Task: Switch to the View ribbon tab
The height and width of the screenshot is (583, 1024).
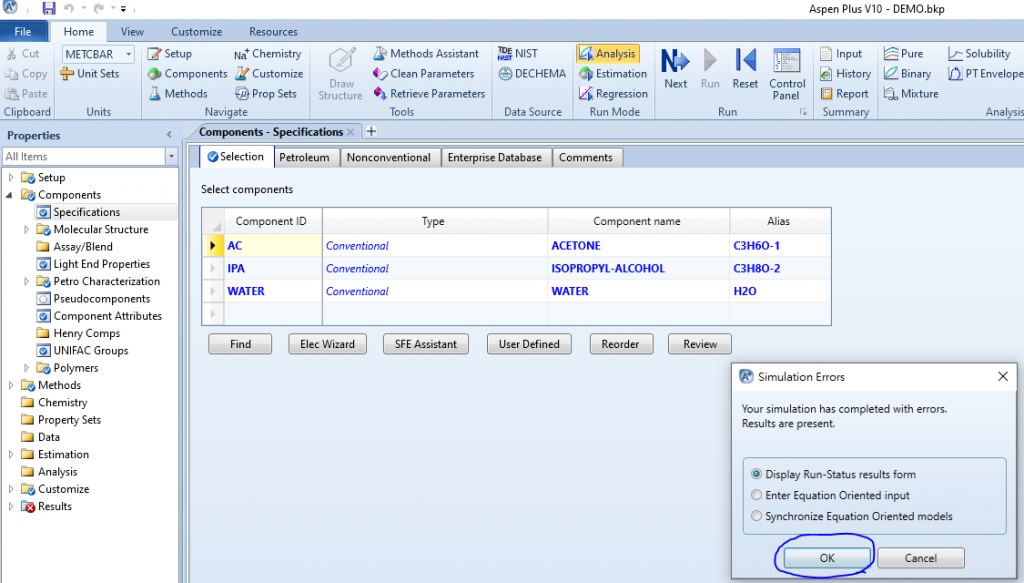Action: click(132, 31)
